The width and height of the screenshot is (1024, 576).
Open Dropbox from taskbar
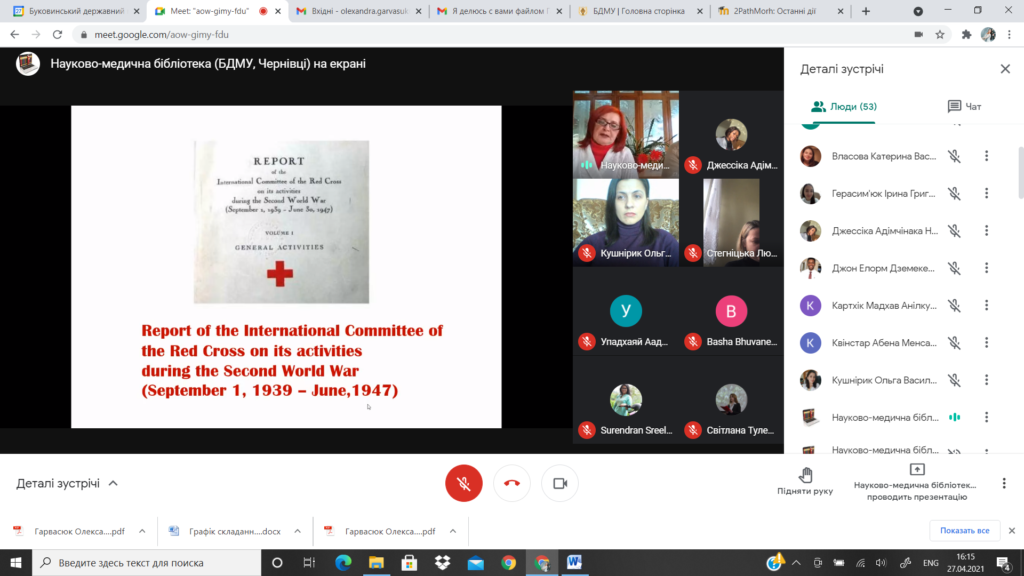click(442, 562)
